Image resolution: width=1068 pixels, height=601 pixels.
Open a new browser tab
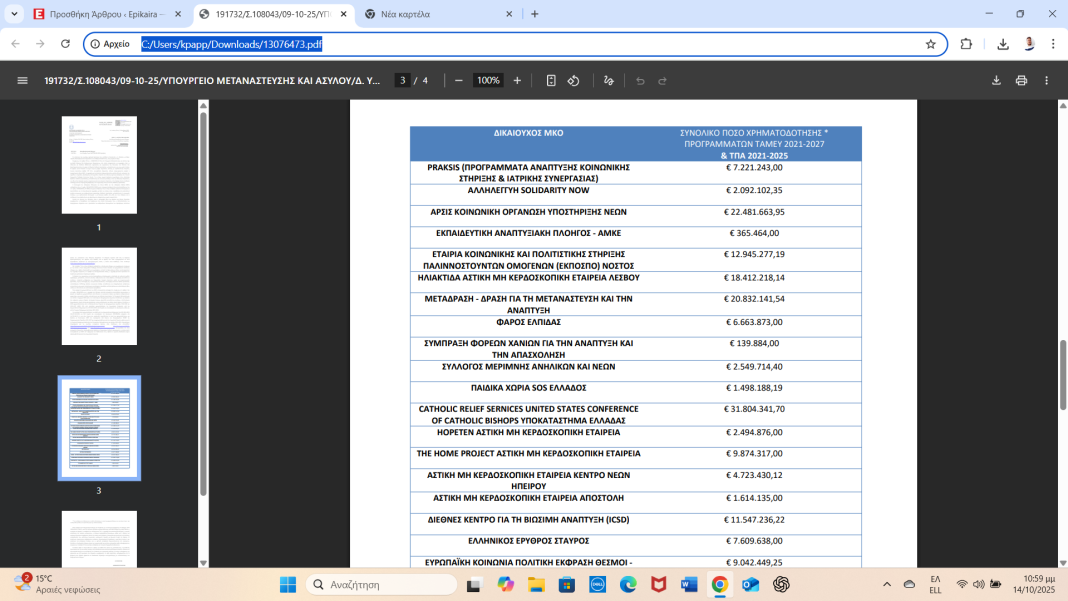coord(535,14)
